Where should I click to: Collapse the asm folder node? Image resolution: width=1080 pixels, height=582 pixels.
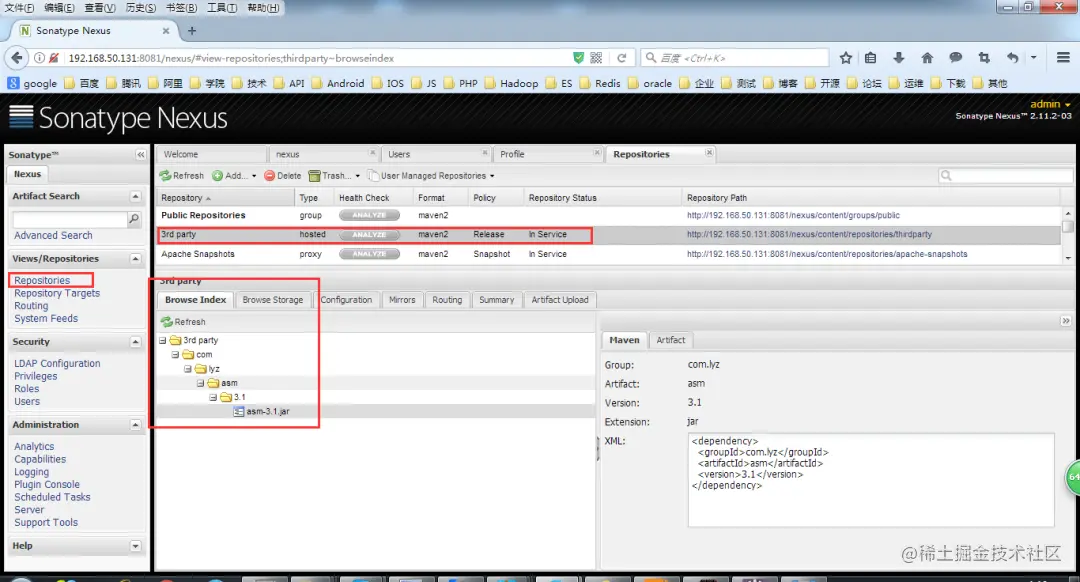pyautogui.click(x=200, y=383)
